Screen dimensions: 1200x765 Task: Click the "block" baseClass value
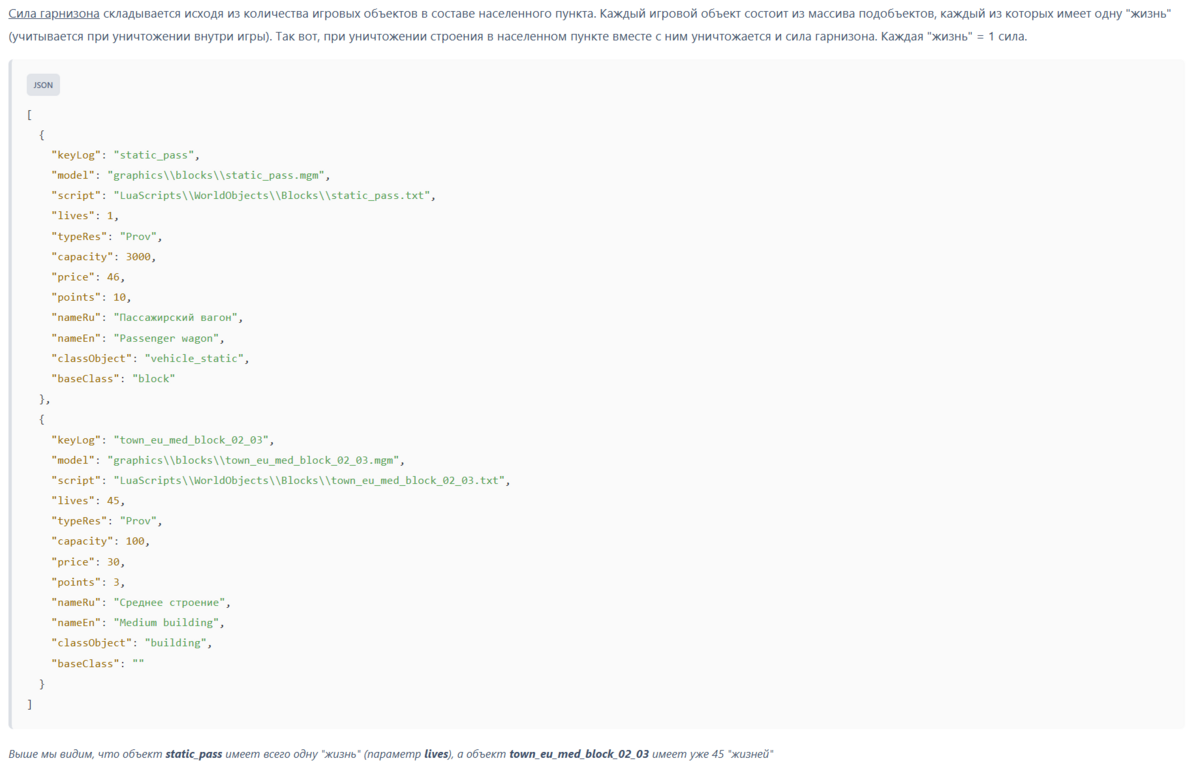pyautogui.click(x=153, y=379)
